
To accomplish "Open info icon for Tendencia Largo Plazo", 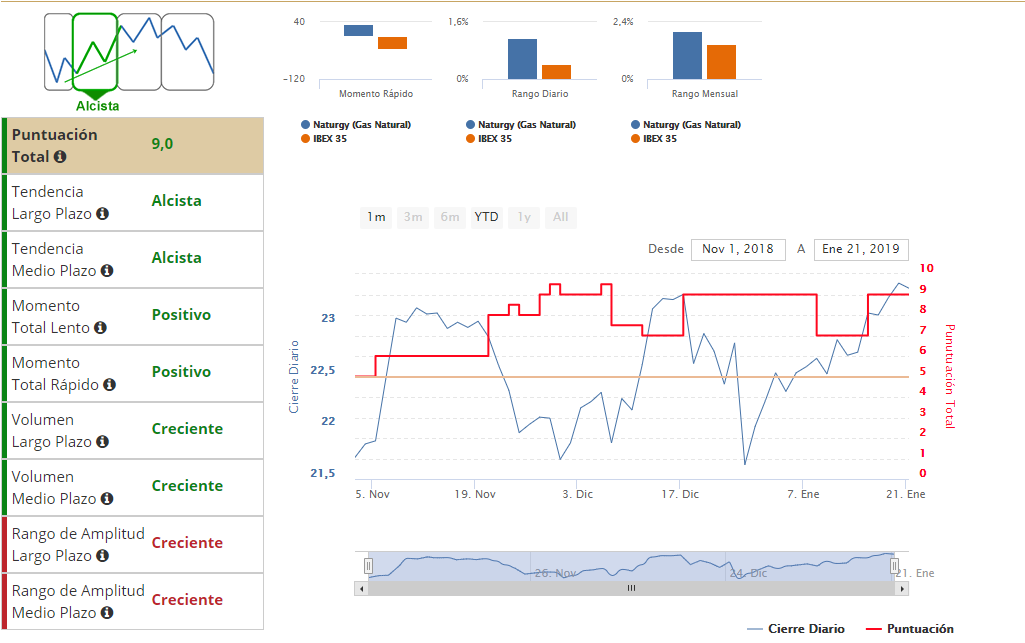I will pyautogui.click(x=103, y=214).
